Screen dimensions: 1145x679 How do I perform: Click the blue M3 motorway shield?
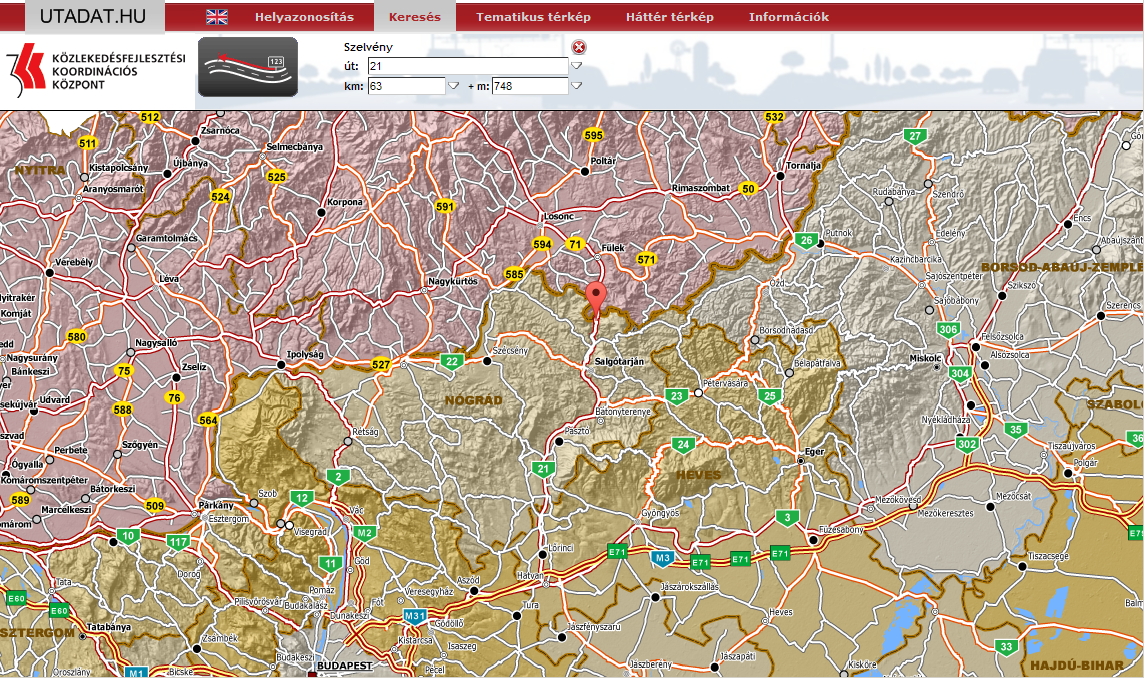pos(662,558)
